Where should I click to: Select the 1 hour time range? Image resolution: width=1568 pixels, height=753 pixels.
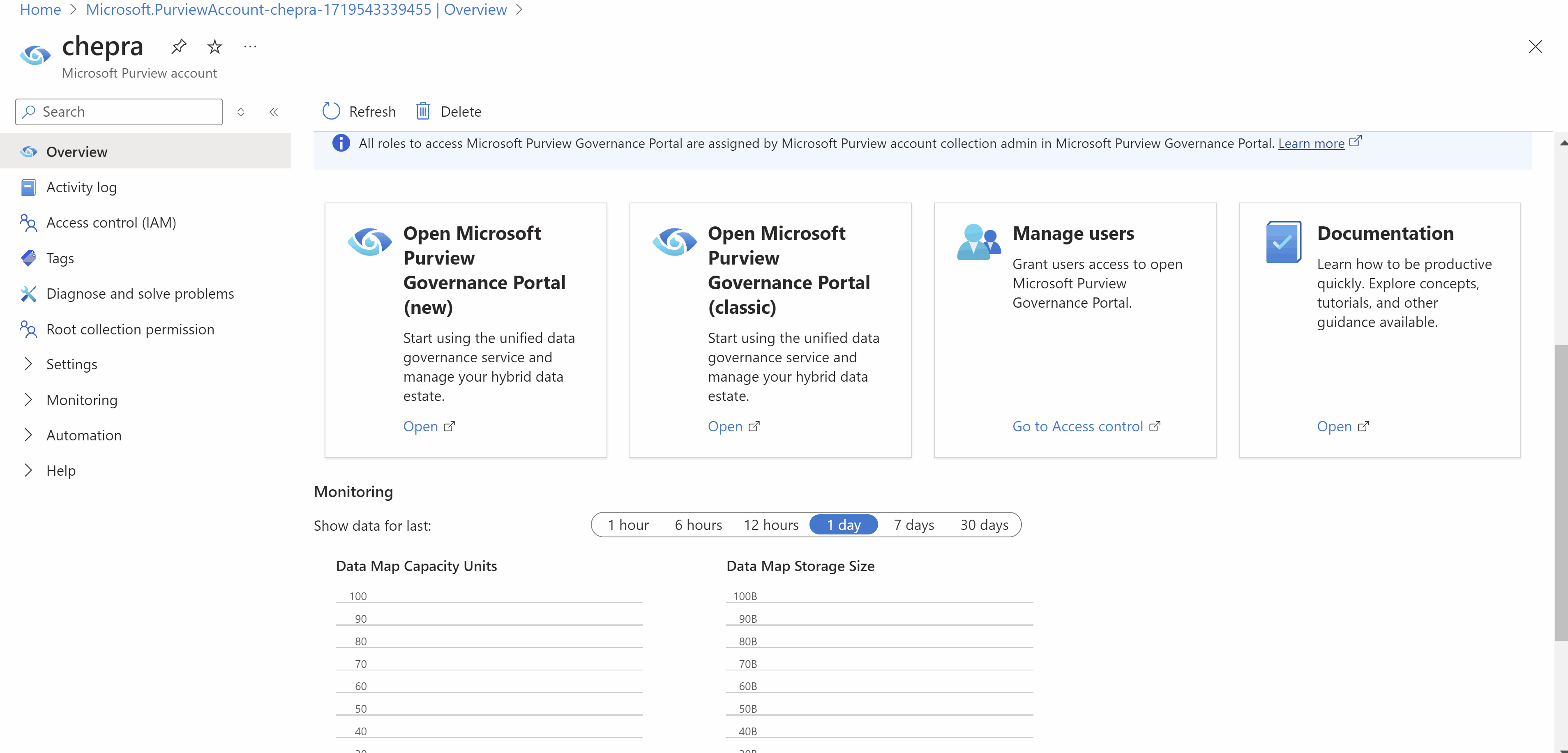coord(628,525)
